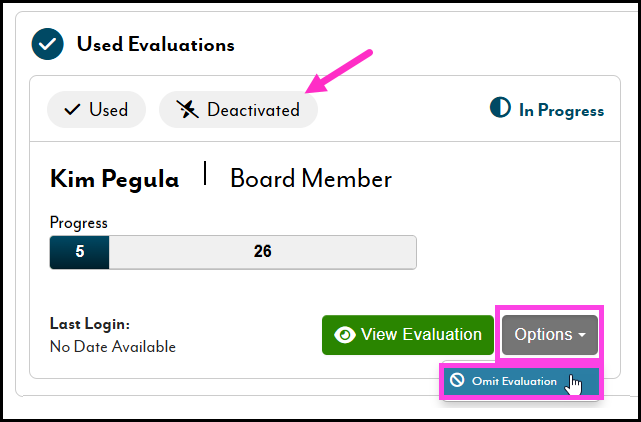Click the dark completed segment showing 5

coord(79,252)
